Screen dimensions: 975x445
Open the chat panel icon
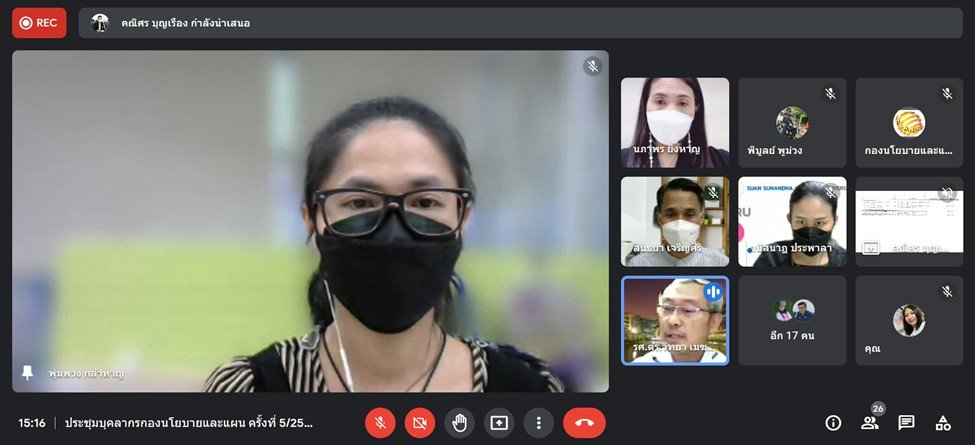pos(906,423)
